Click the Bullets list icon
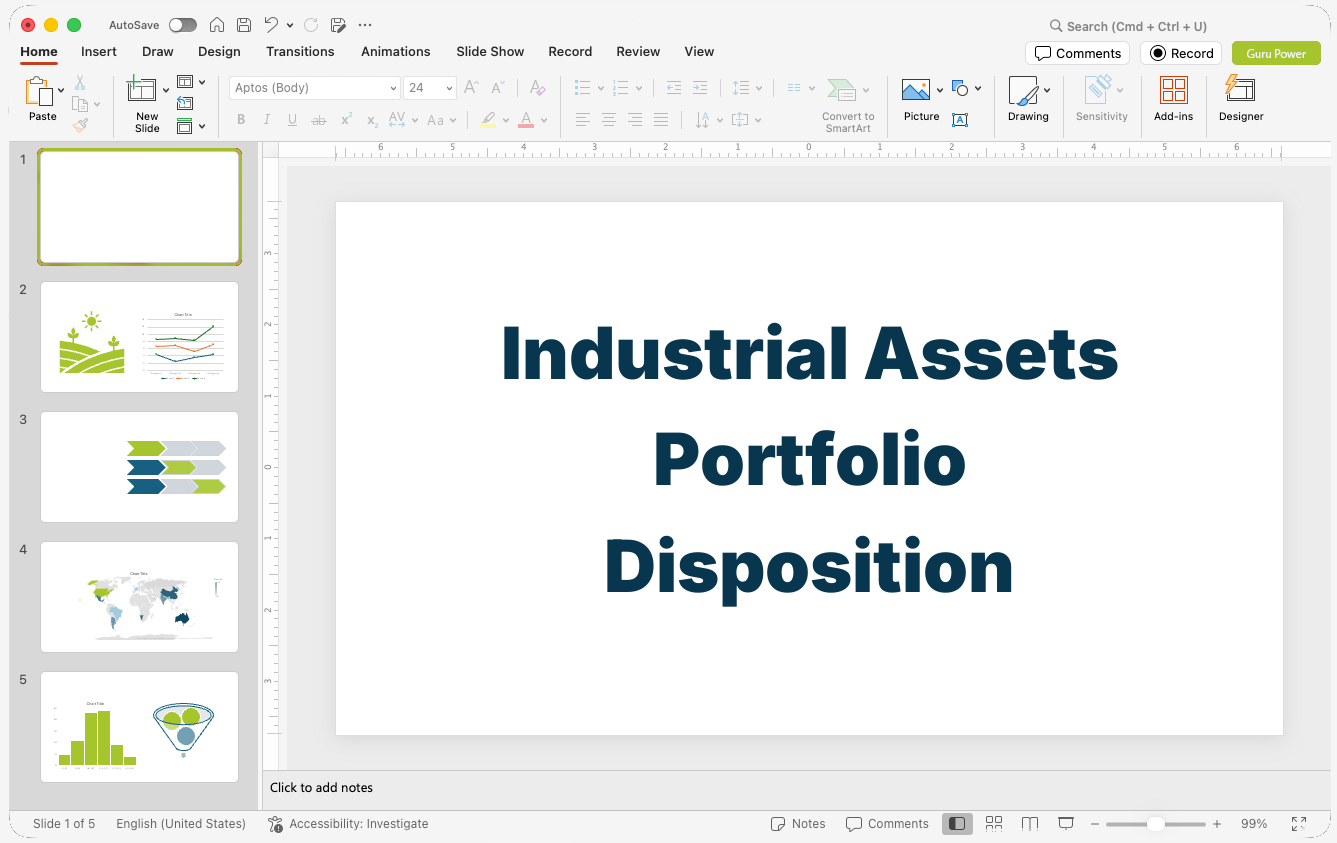 (x=583, y=88)
